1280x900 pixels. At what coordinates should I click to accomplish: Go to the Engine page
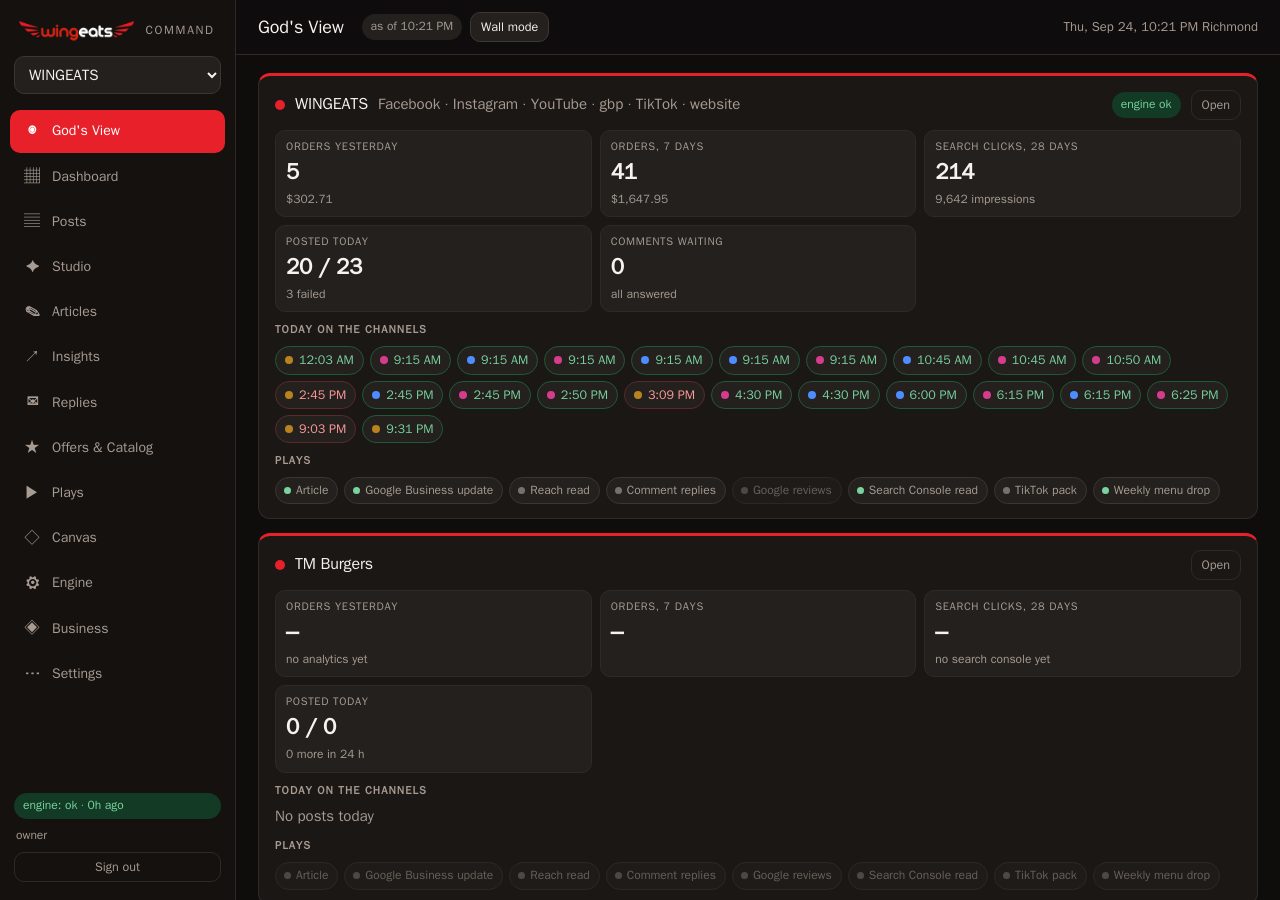[x=117, y=582]
